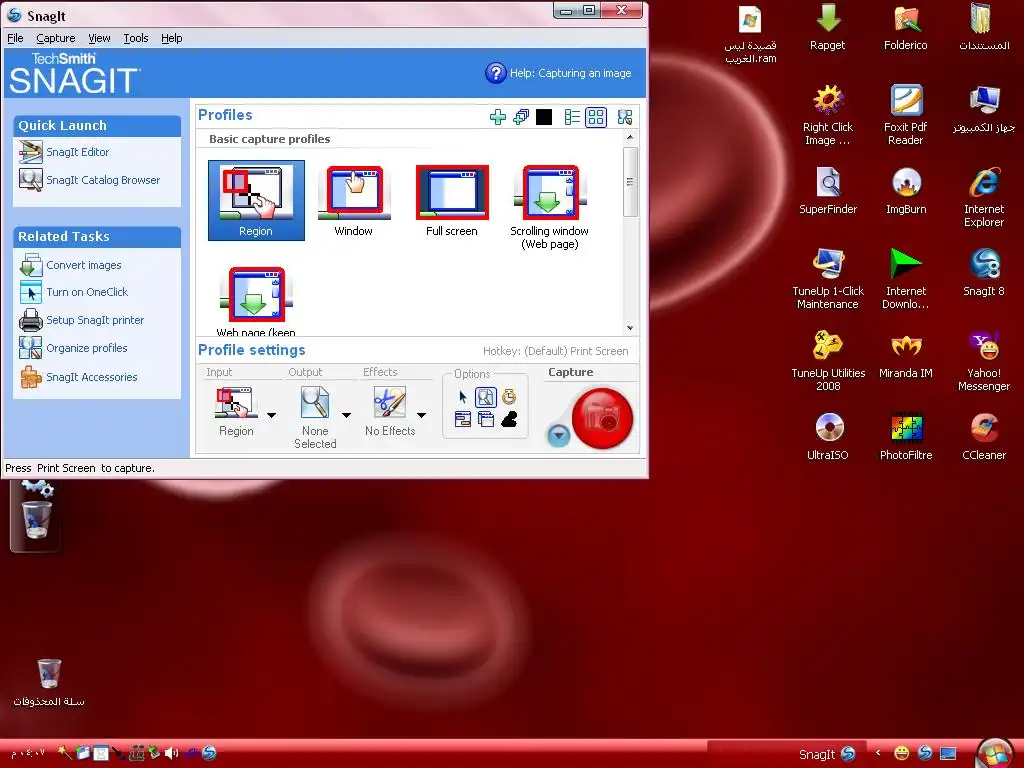The image size is (1024, 768).
Task: Switch profiles to thumbnail view
Action: click(x=596, y=117)
